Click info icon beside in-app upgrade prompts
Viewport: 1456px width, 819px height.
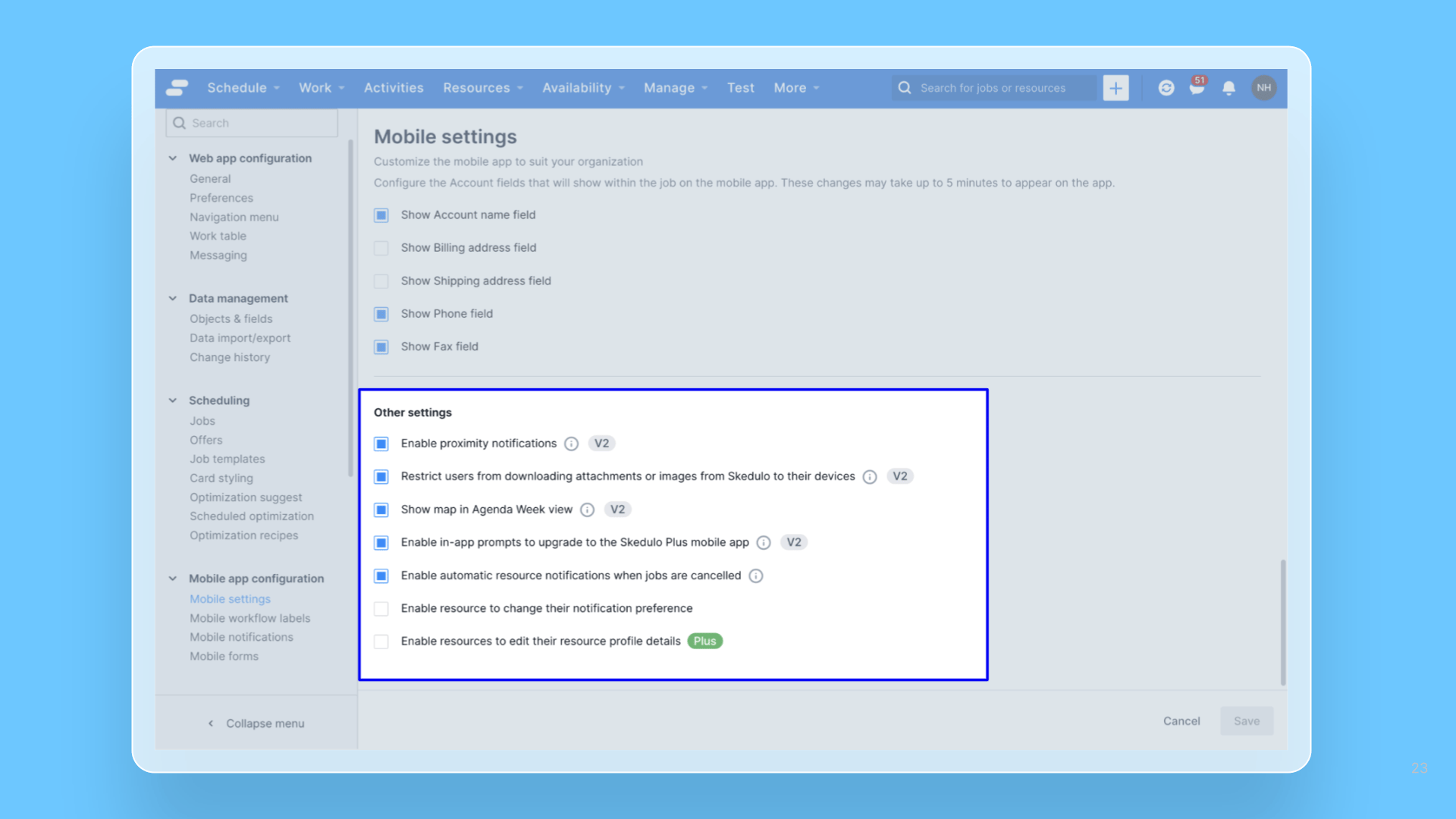(764, 543)
